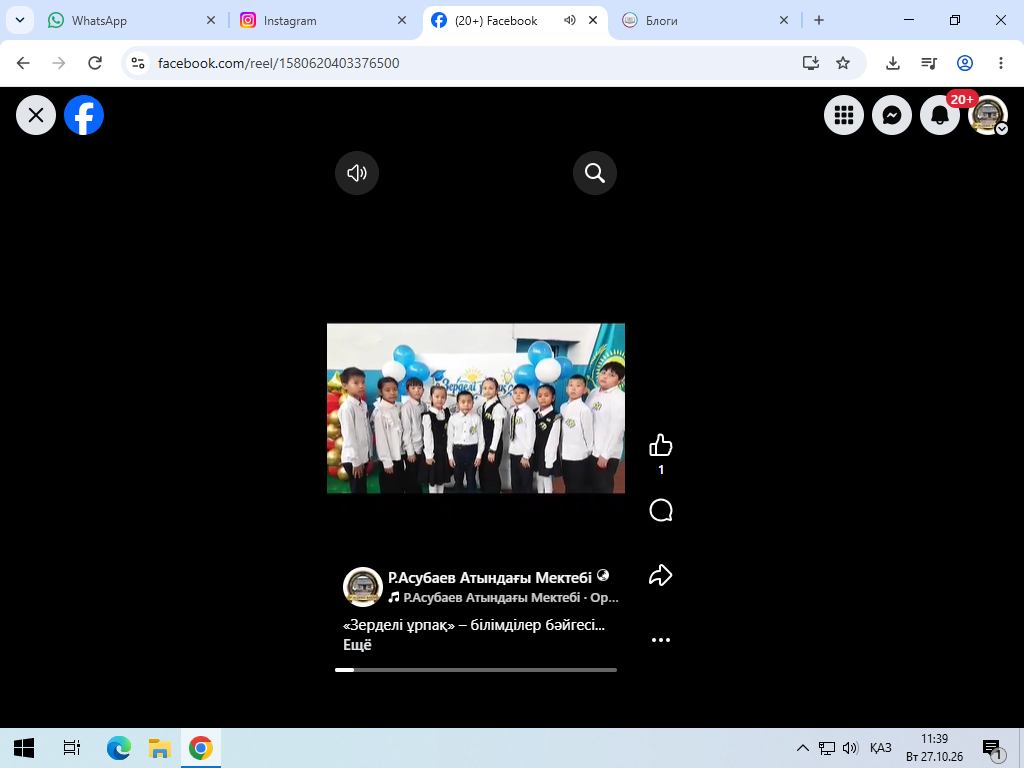Open the Windows Start menu
1024x768 pixels.
coord(24,748)
